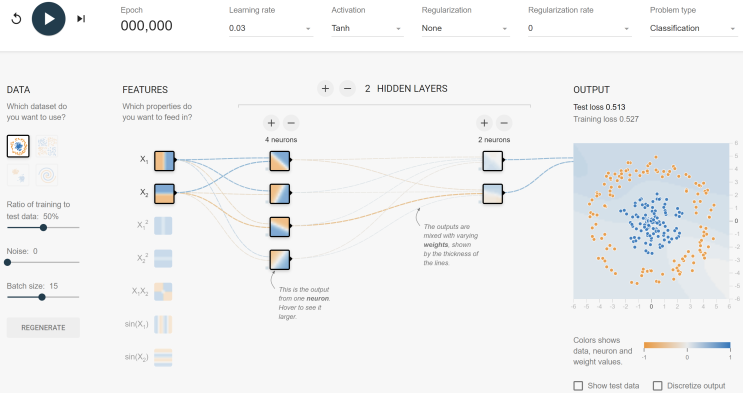Click the output heatmap plot
The width and height of the screenshot is (743, 393).
coord(651,221)
